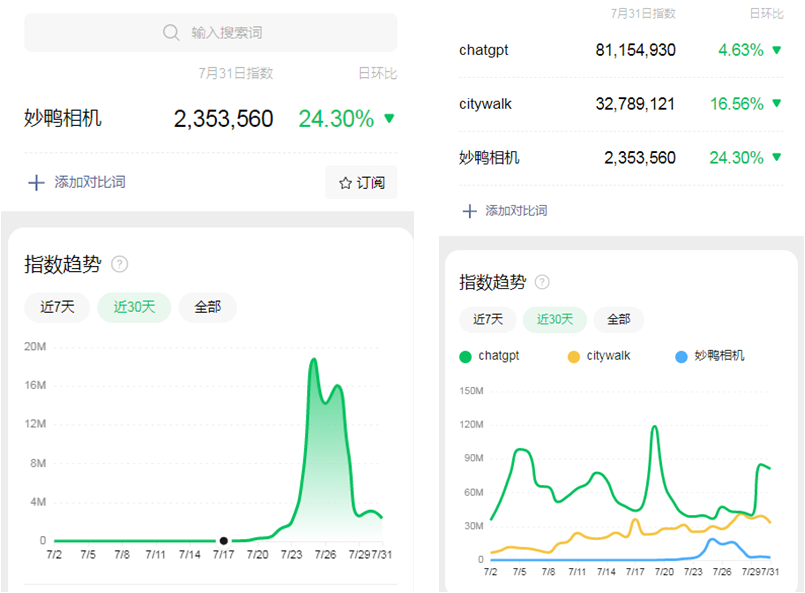Open the help icon next to right 指数趋势
805x593 pixels.
tap(542, 282)
